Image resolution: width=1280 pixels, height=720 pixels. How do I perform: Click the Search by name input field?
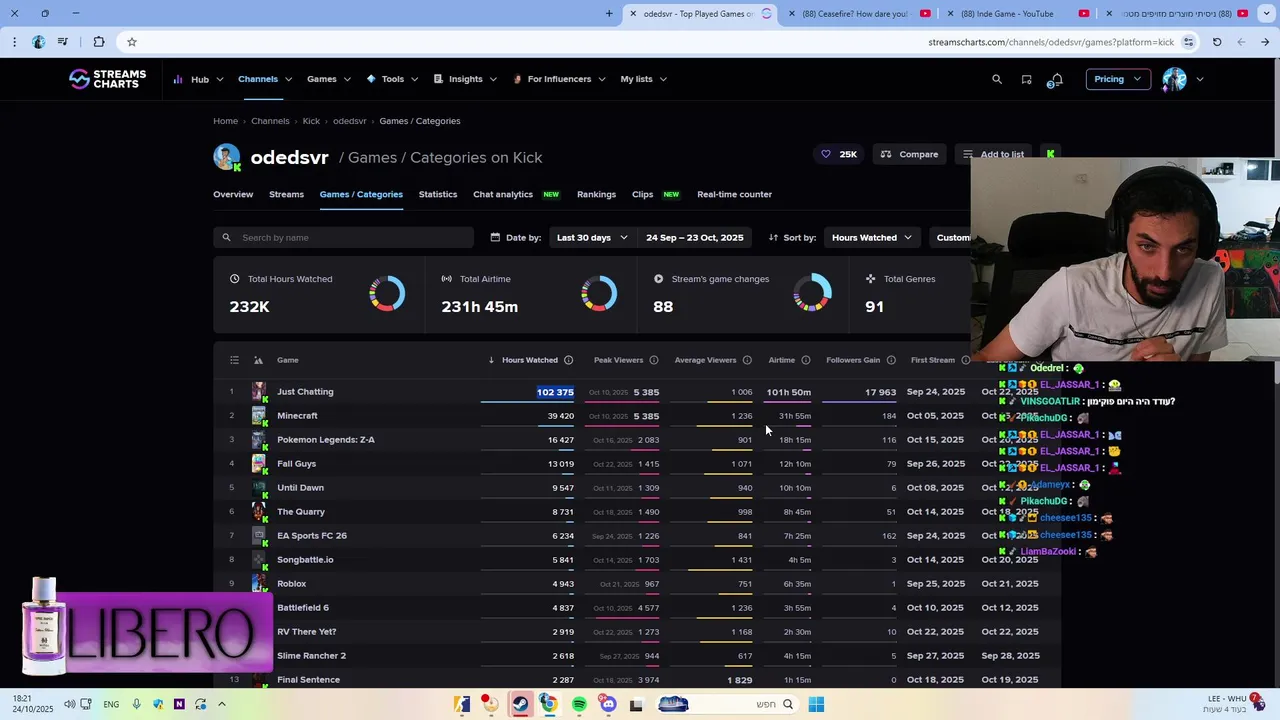pyautogui.click(x=343, y=237)
